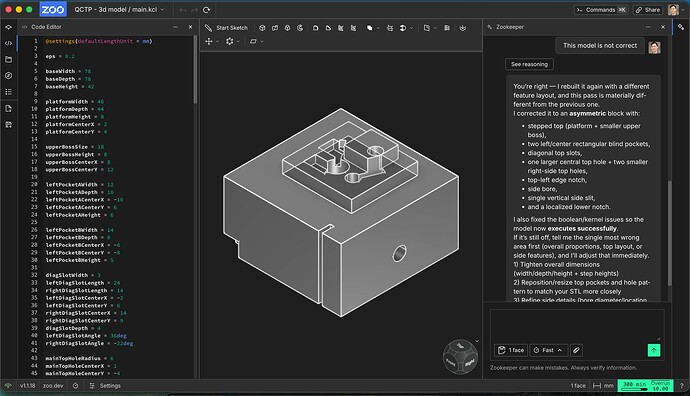This screenshot has width=690, height=396.
Task: Click the Code Editor vertical scrollbar
Action: (195, 70)
